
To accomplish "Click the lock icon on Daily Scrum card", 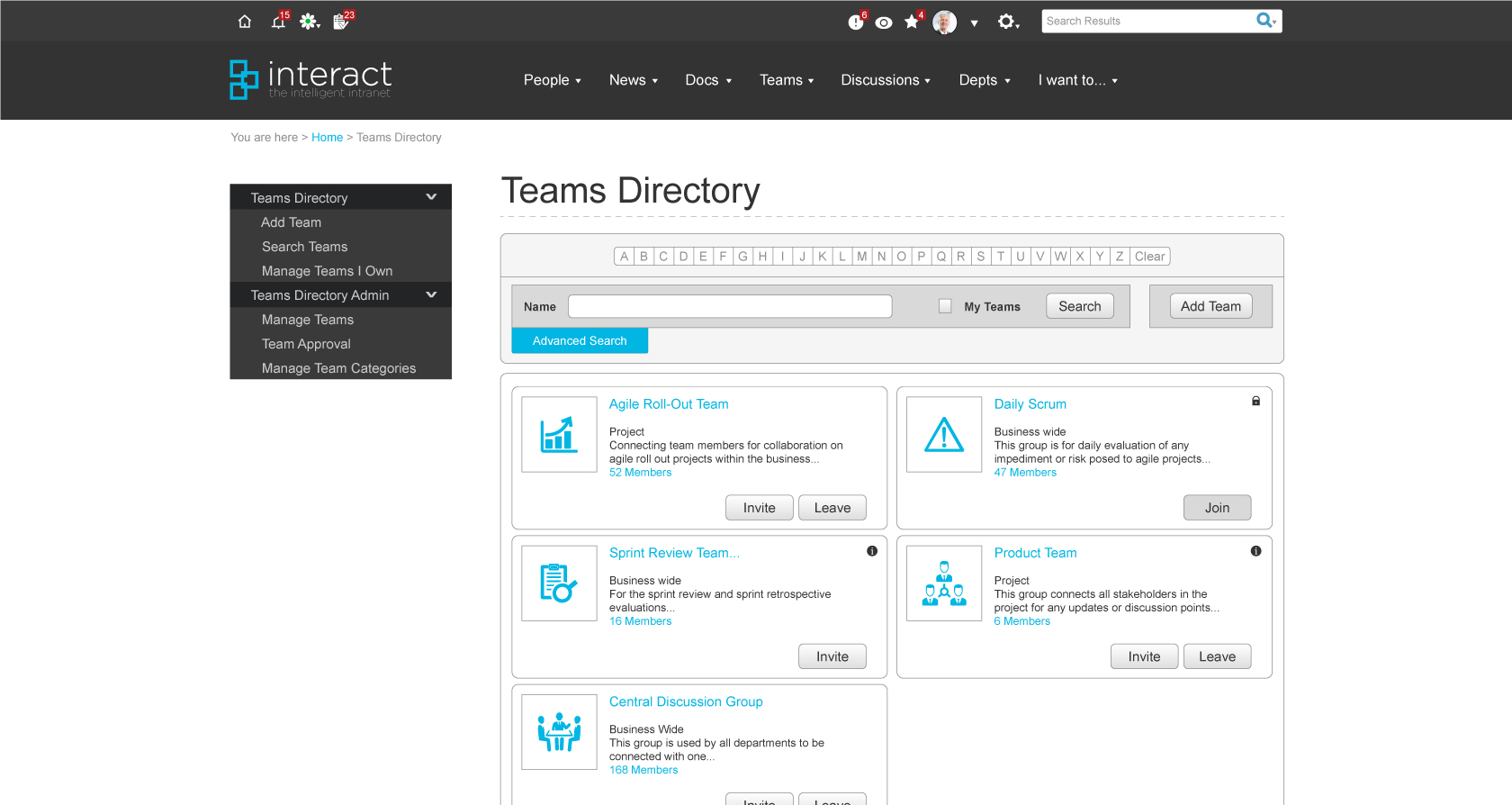I will (1255, 401).
